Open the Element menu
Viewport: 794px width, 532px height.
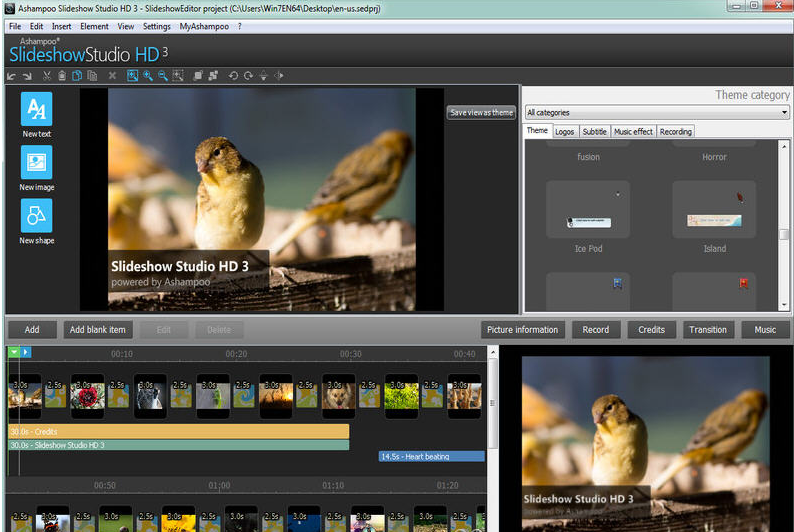point(94,26)
